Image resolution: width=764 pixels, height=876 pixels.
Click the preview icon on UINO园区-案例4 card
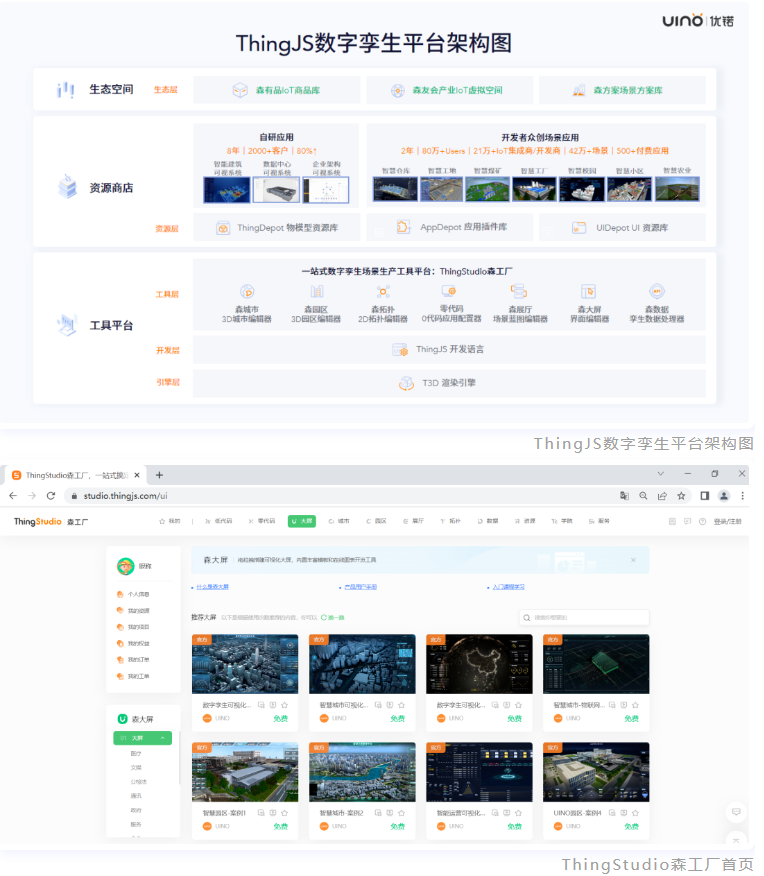click(x=610, y=814)
